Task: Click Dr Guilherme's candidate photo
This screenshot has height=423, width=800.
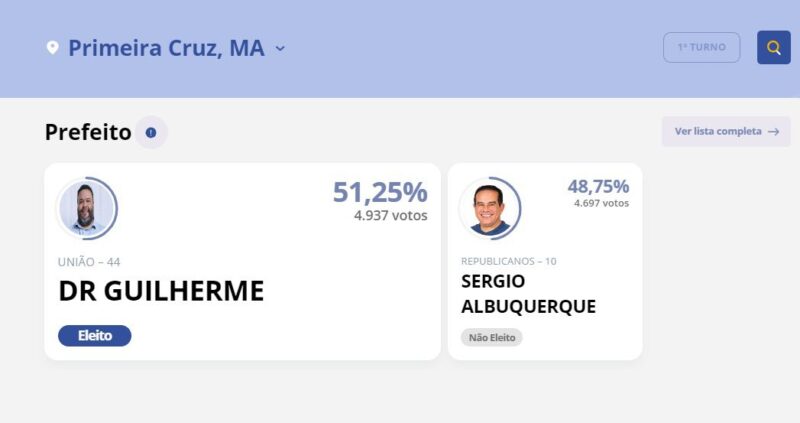Action: point(87,208)
